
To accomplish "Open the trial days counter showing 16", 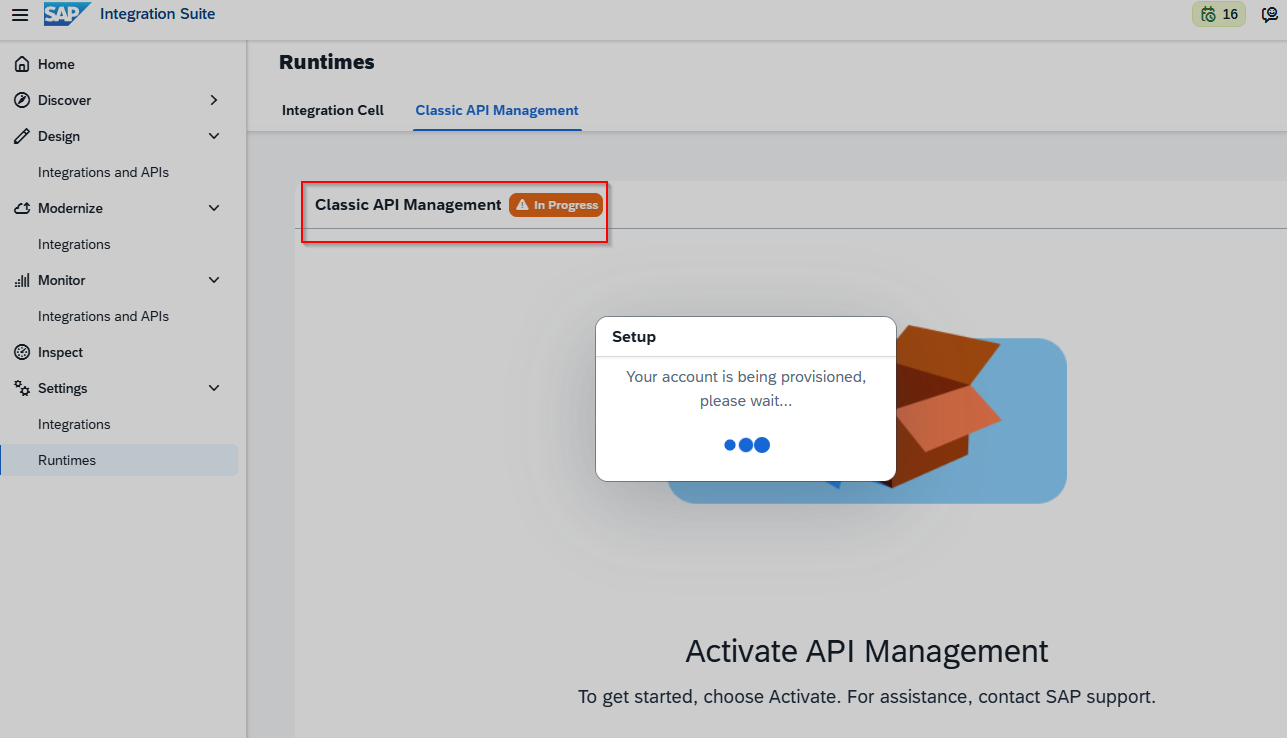I will [x=1219, y=14].
